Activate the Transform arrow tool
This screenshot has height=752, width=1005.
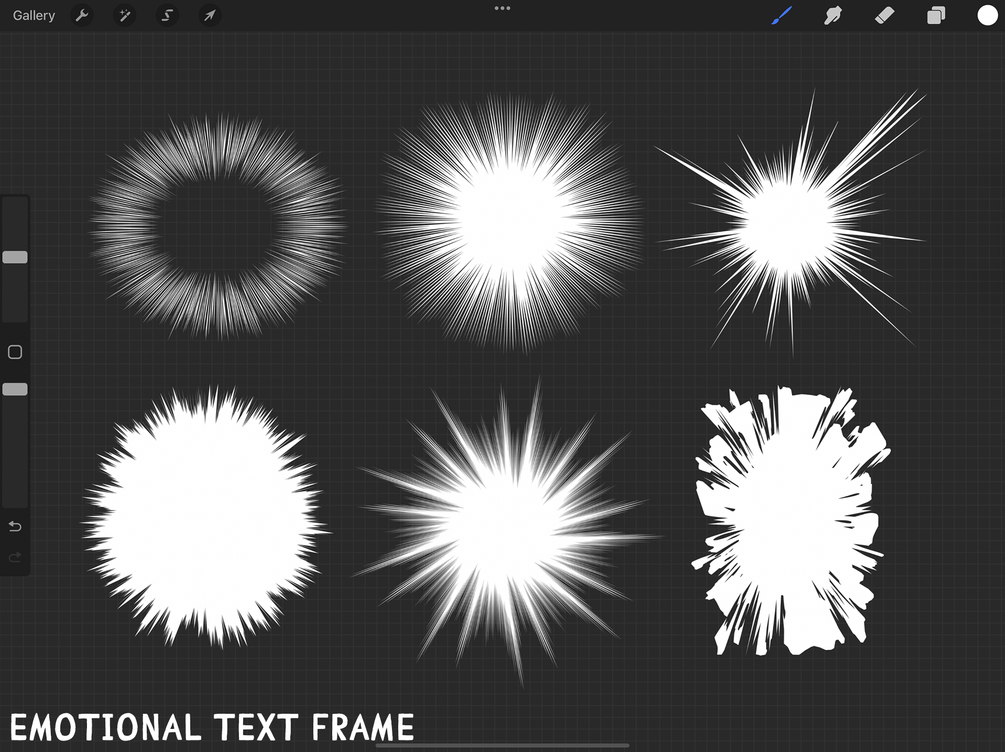210,15
